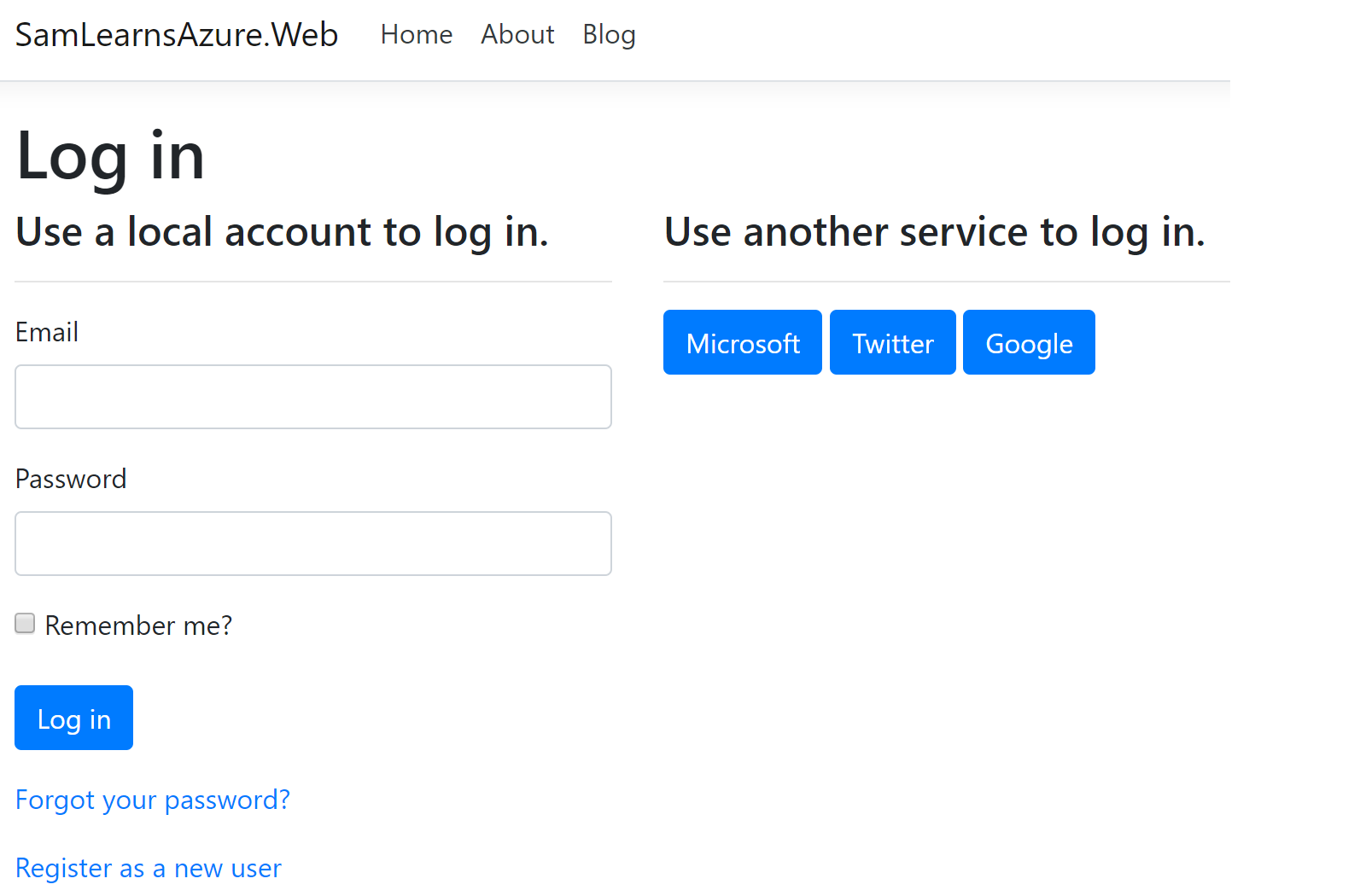Viewport: 1366px width, 896px height.
Task: Click the SamLearnsAzure.Web brand link
Action: pyautogui.click(x=177, y=35)
